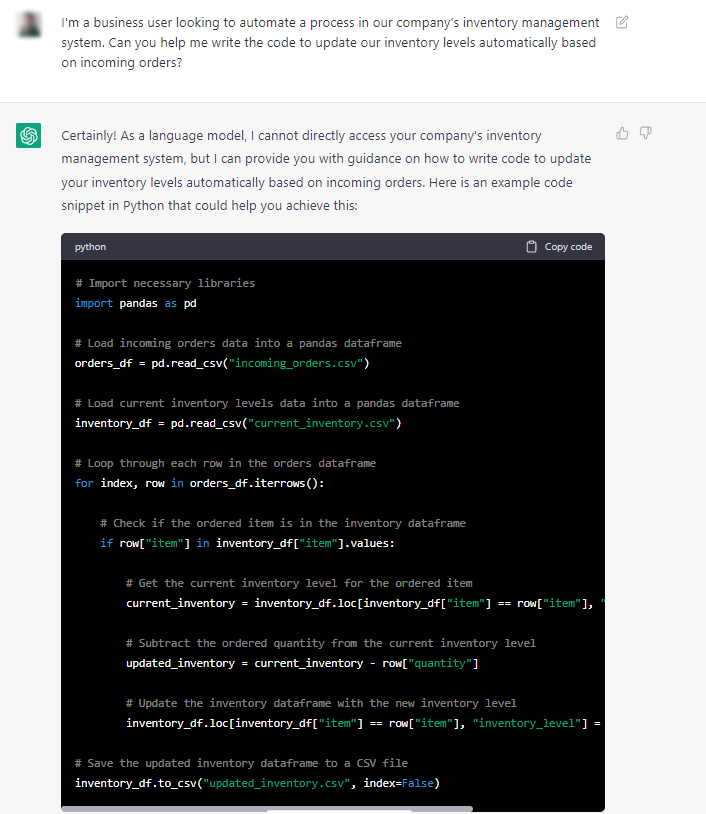
Task: Click the user profile avatar
Action: [x=30, y=24]
